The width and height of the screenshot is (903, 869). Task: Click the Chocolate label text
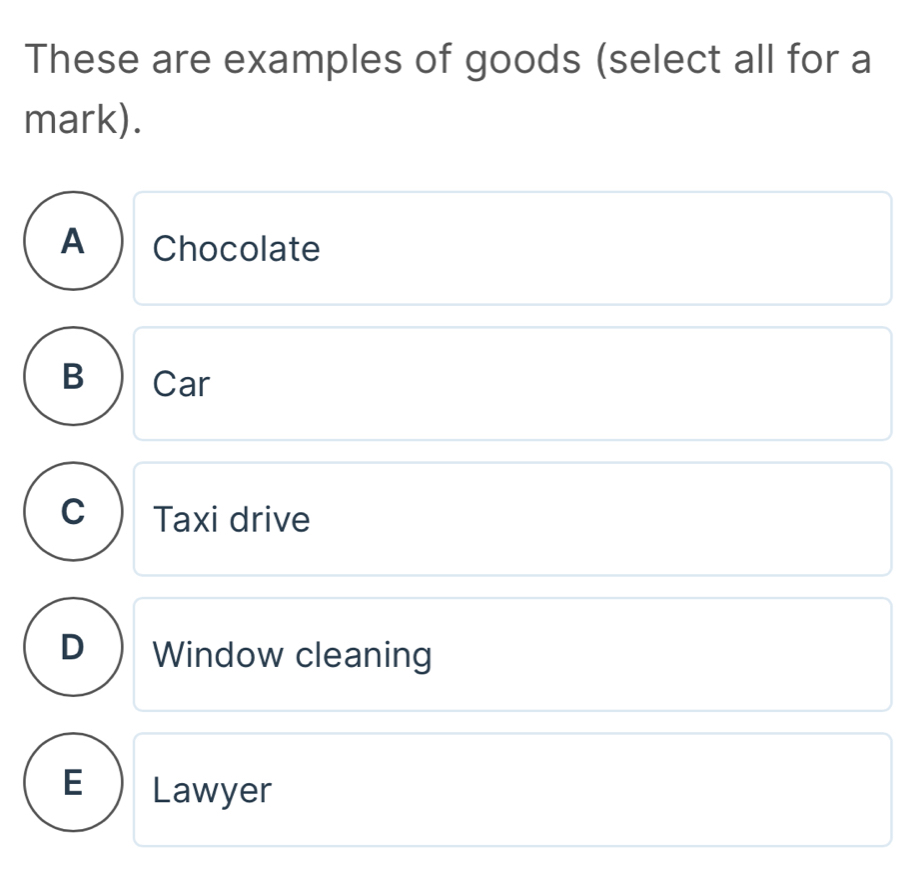click(235, 249)
